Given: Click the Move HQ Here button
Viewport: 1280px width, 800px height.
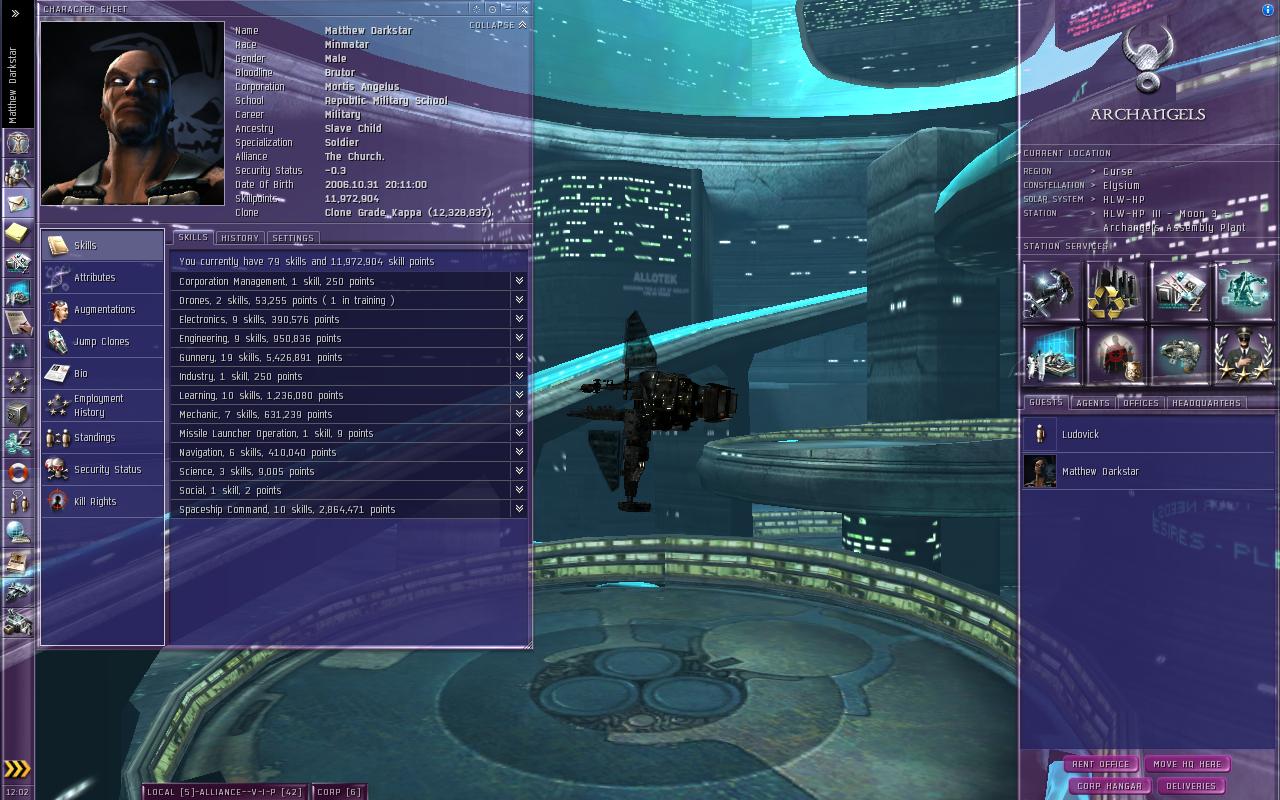Looking at the screenshot, I should pos(1187,764).
